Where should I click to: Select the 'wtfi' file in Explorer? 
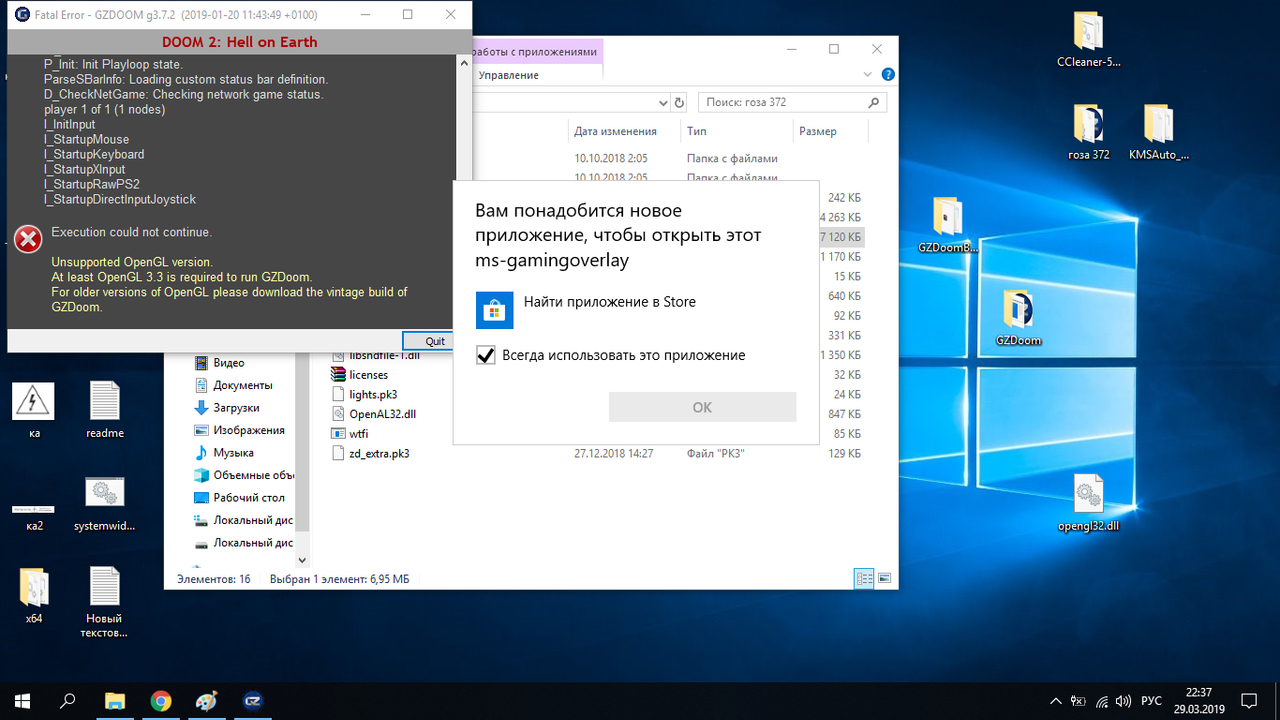[x=350, y=434]
